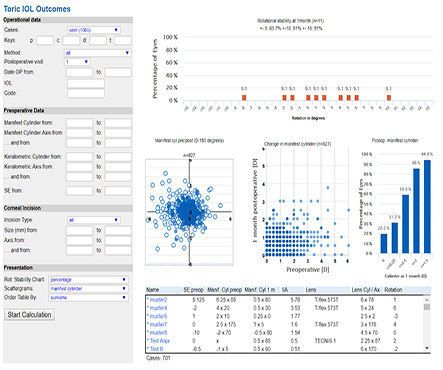Open the muster7 patient link
Screen dimensions: 443x370
[158, 324]
